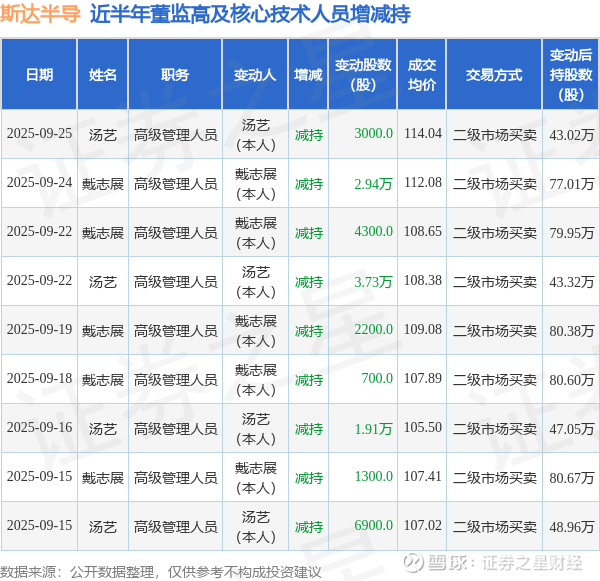
Task: Click the 变动人 column header
Action: tap(255, 75)
